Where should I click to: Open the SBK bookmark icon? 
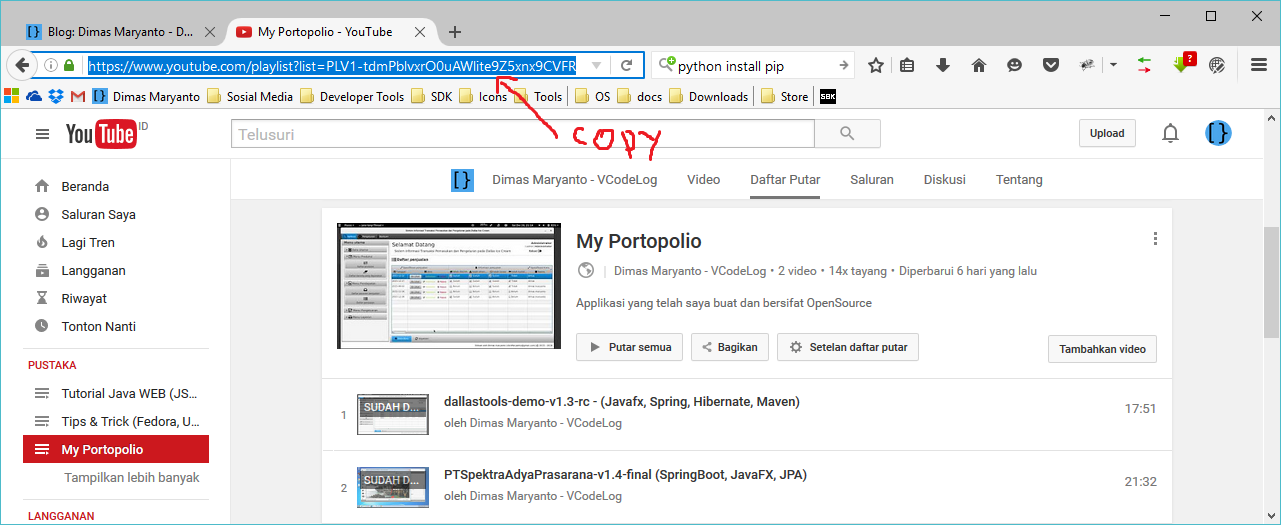coord(828,97)
